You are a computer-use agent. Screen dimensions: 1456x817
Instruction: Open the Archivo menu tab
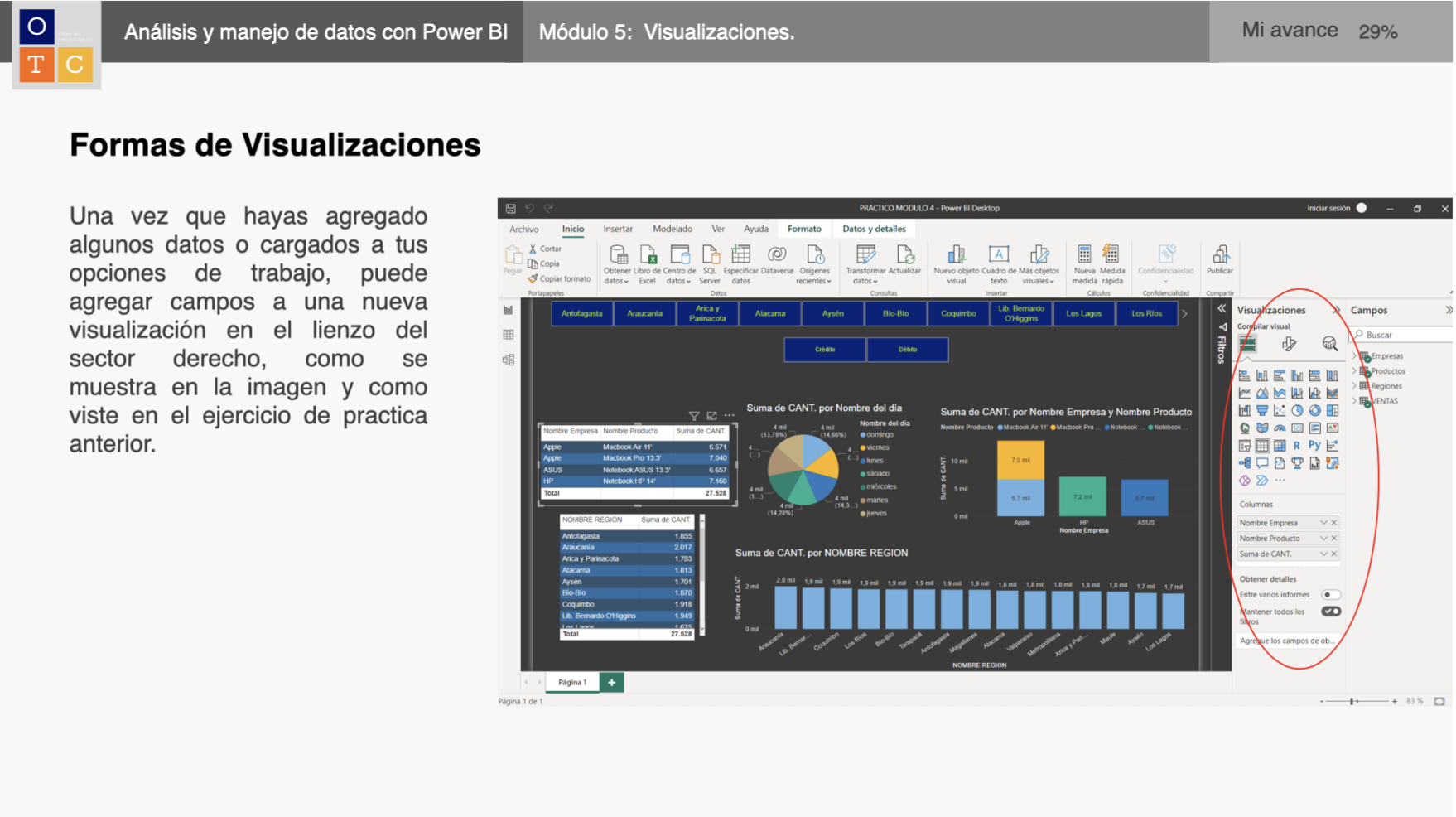pos(523,230)
